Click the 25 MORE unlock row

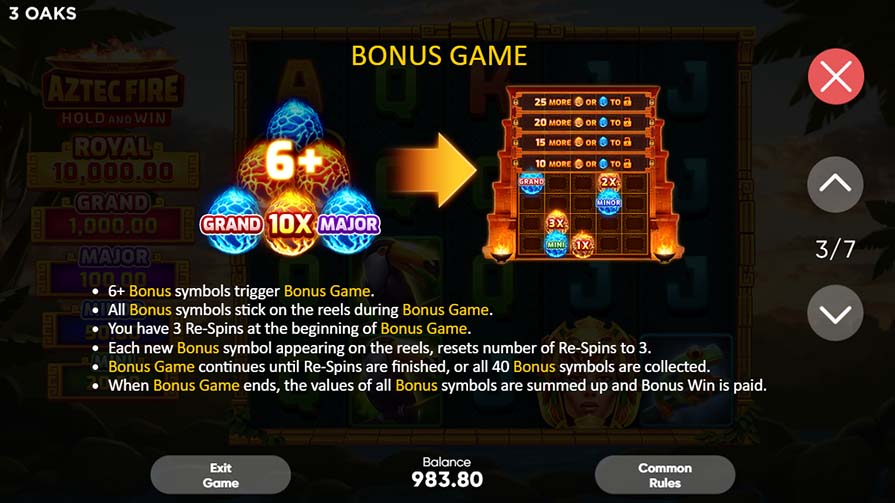[583, 102]
